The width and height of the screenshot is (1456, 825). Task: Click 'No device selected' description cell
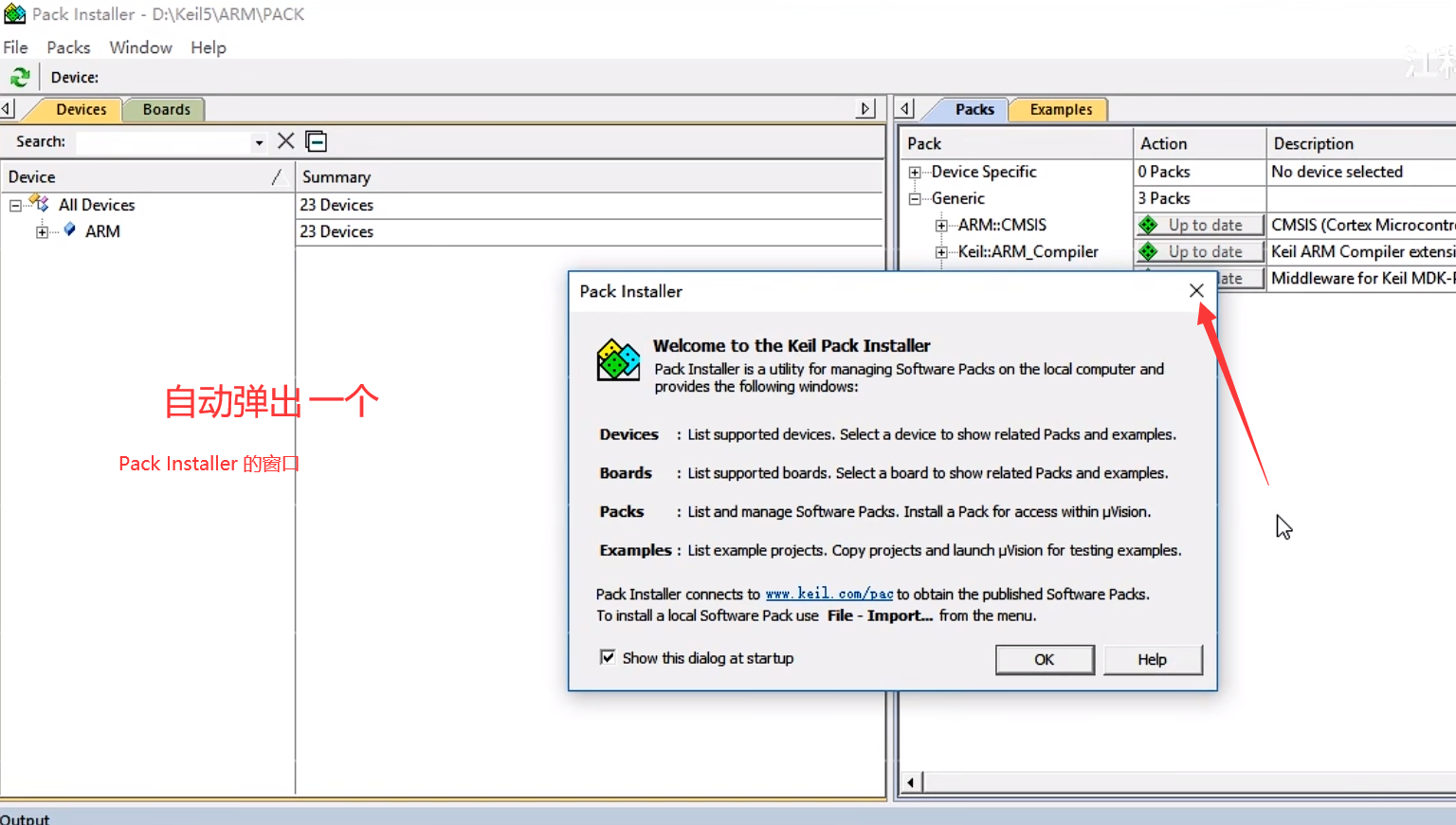pyautogui.click(x=1361, y=172)
